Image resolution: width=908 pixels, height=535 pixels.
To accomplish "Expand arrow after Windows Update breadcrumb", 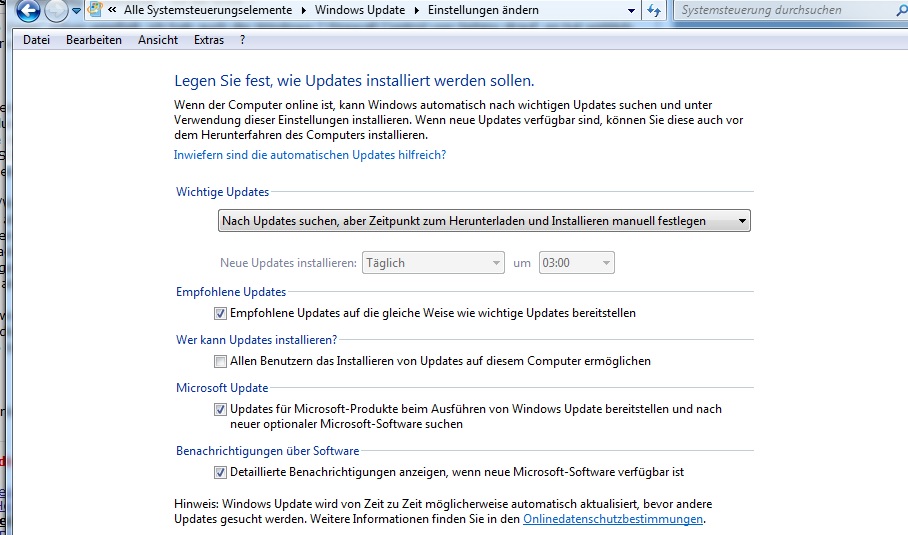I will coord(417,10).
